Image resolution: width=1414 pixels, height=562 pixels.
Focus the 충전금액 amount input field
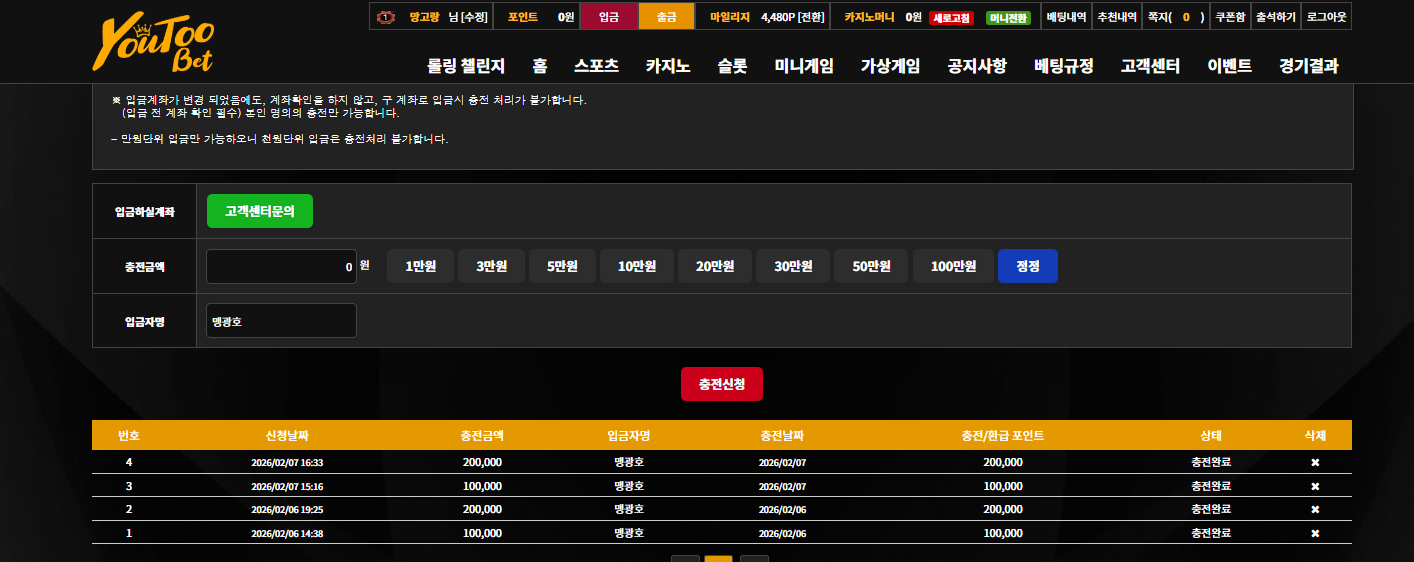click(x=281, y=266)
